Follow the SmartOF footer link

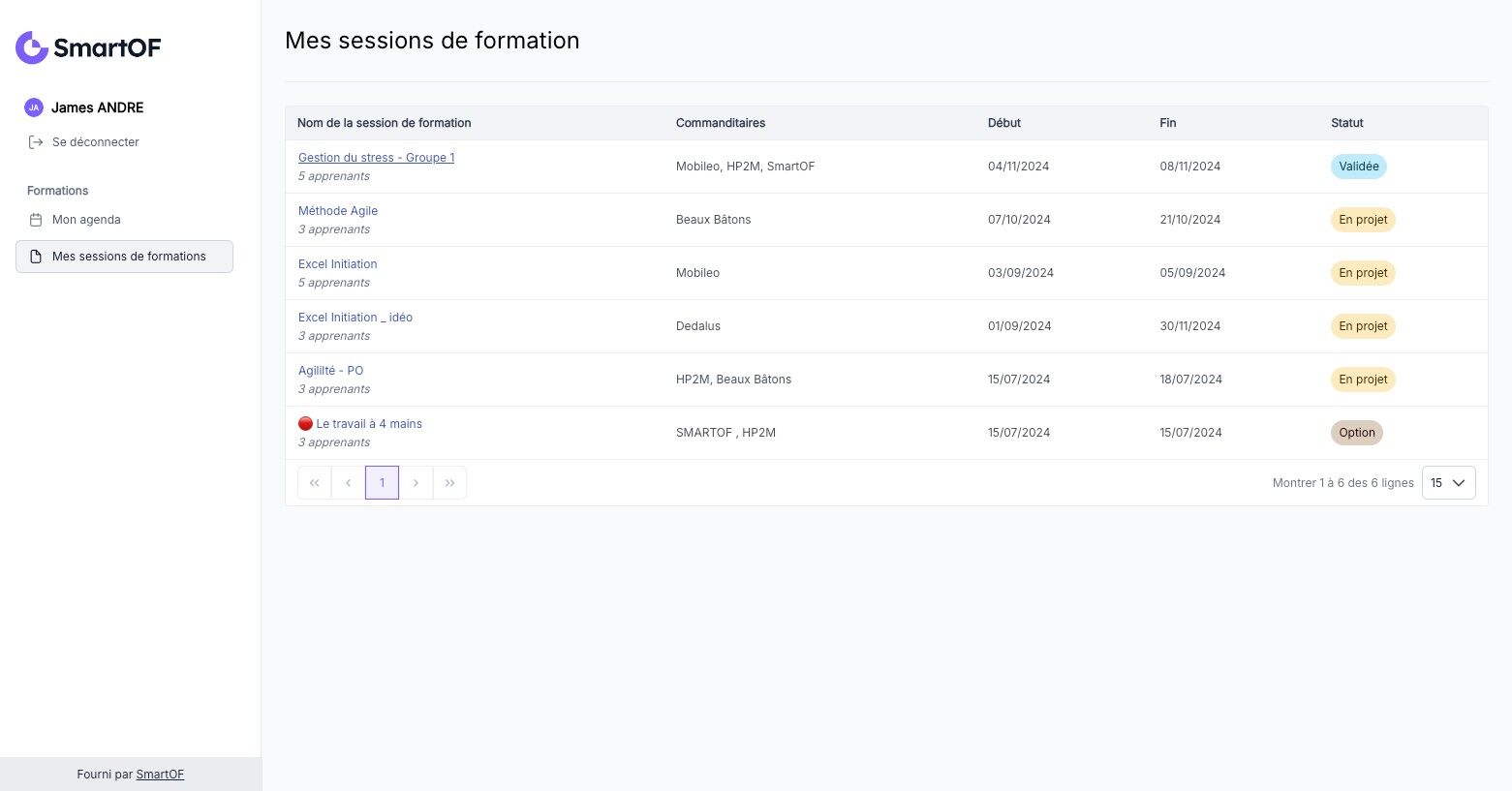(x=160, y=775)
